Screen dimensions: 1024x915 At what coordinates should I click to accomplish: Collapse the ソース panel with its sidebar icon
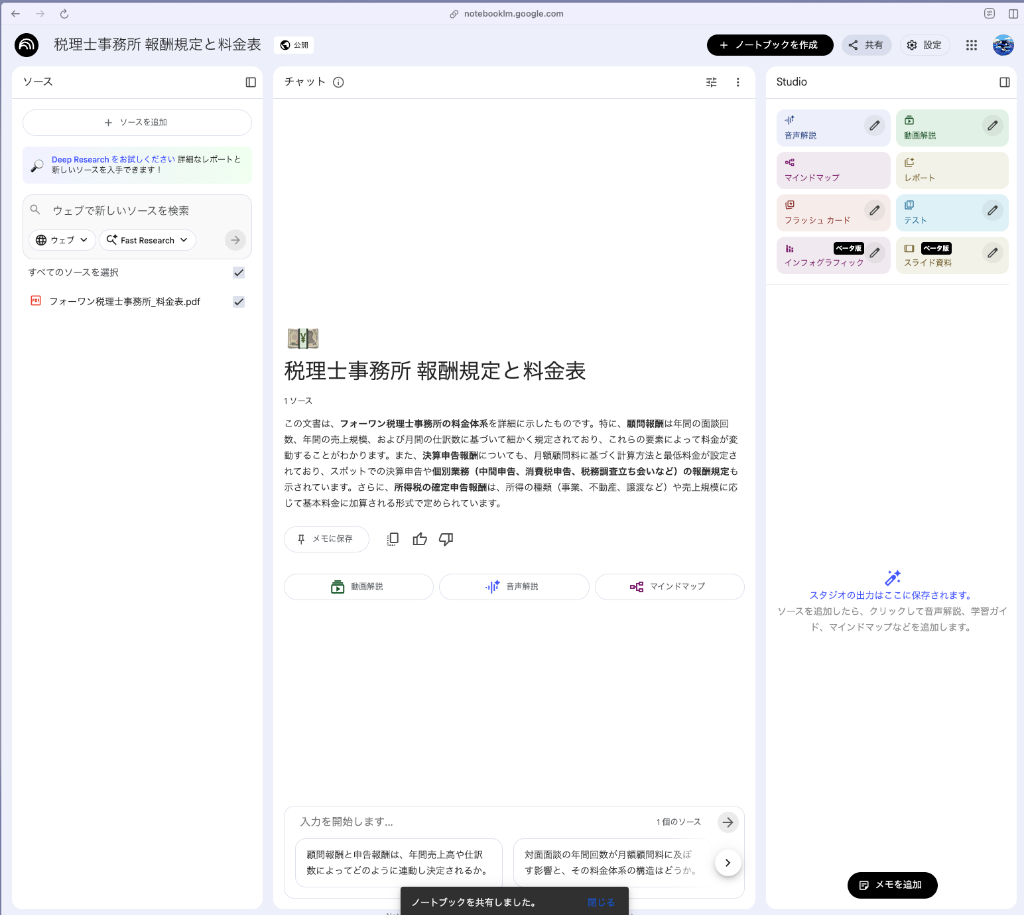click(x=251, y=82)
